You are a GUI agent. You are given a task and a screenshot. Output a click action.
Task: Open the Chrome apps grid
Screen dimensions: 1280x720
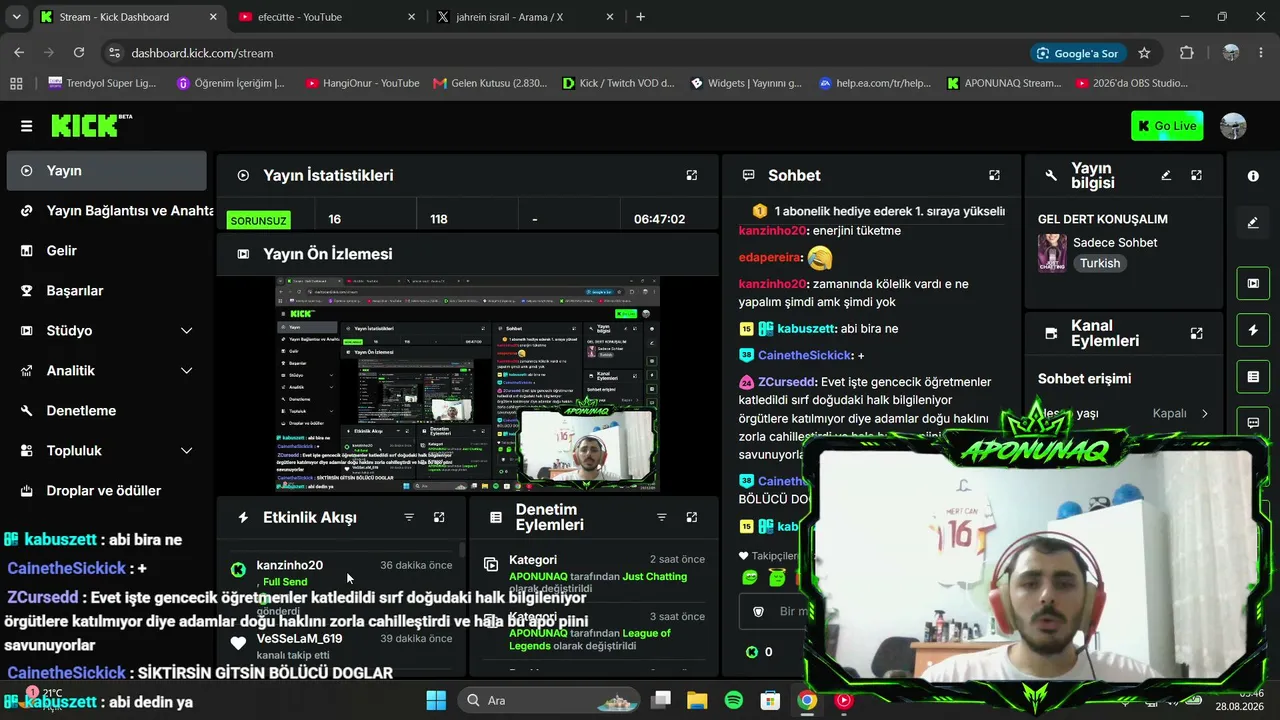16,83
